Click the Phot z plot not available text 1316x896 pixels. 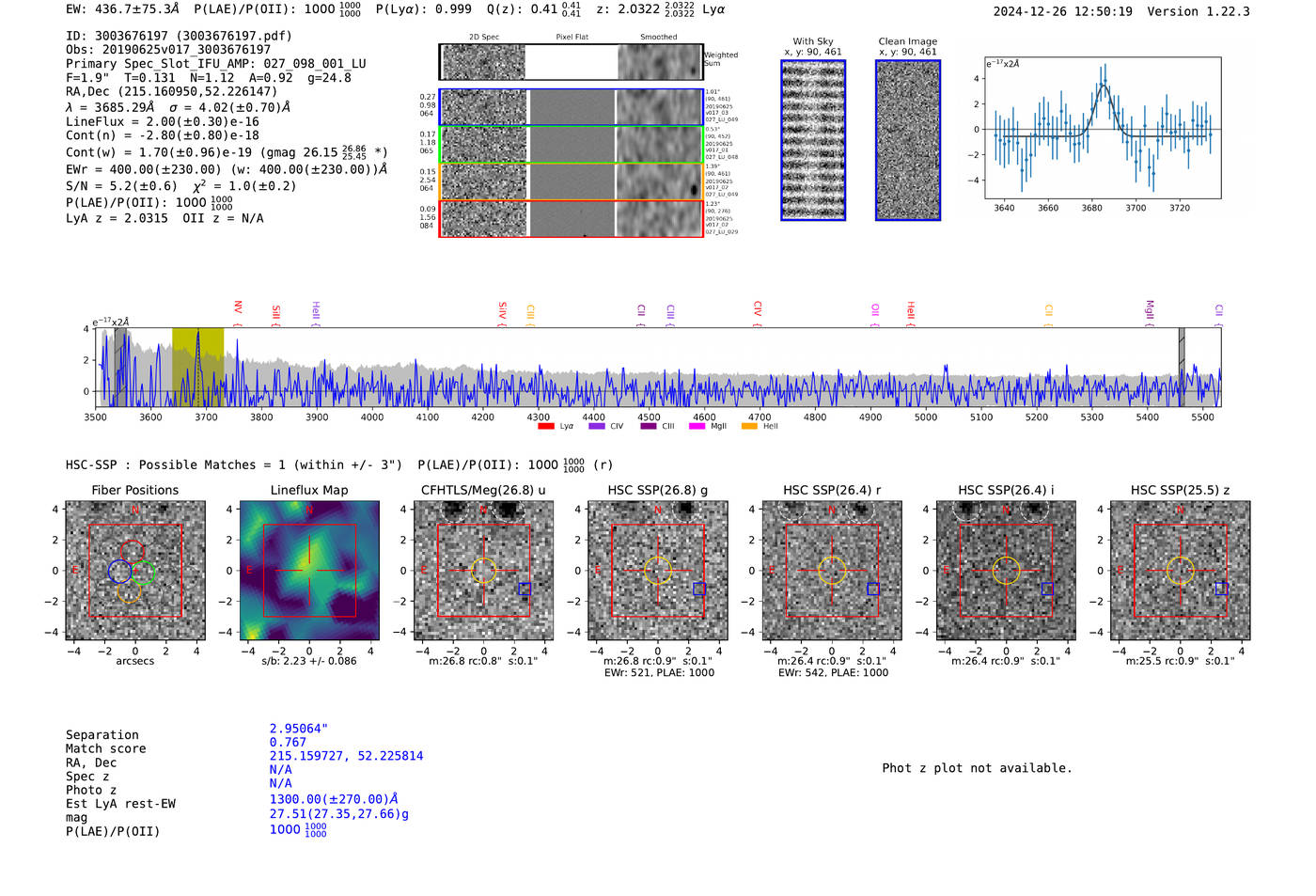pos(977,768)
